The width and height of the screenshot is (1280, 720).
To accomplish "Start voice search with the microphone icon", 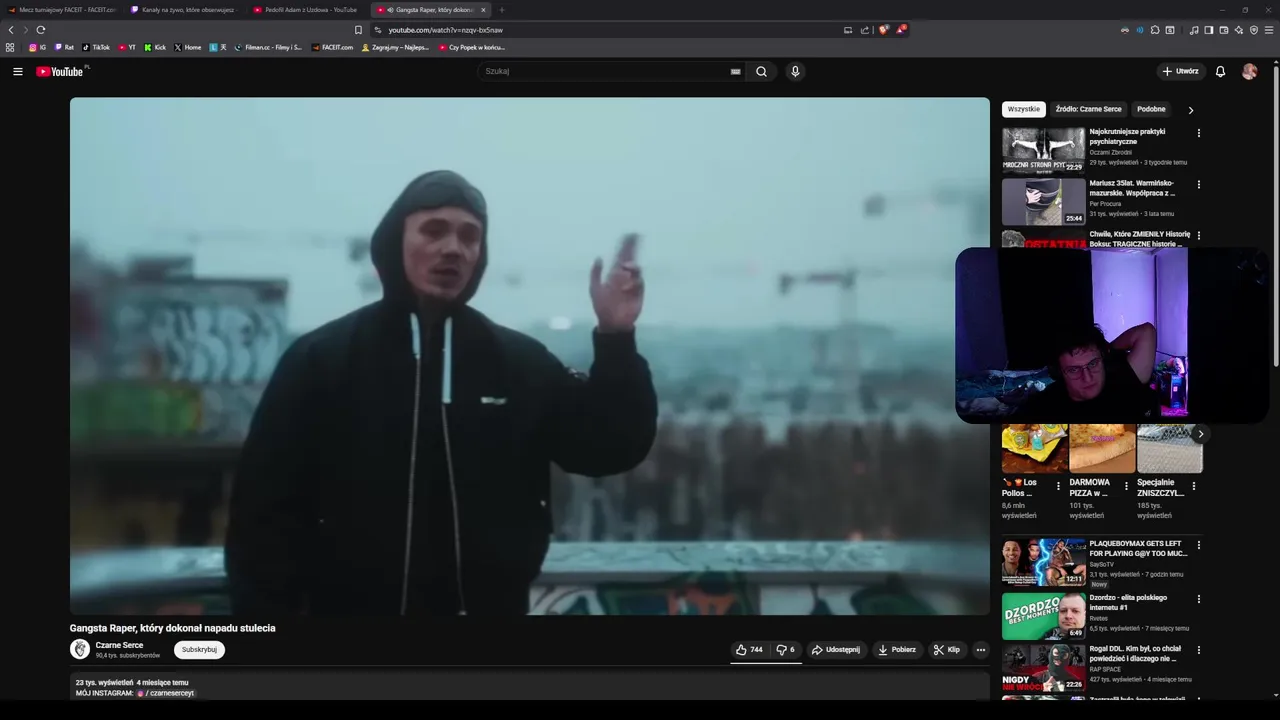I will pyautogui.click(x=795, y=71).
